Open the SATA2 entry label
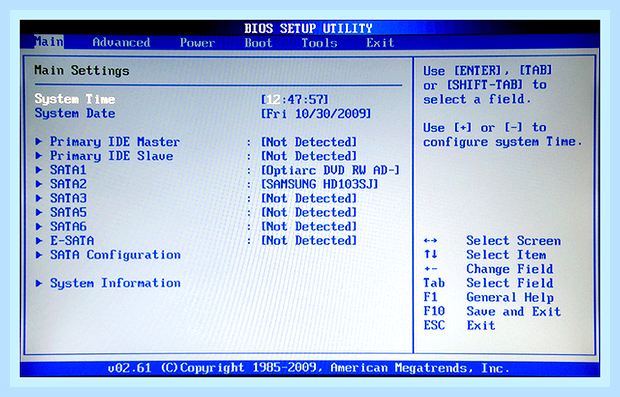Viewport: 620px width, 397px height. click(68, 184)
